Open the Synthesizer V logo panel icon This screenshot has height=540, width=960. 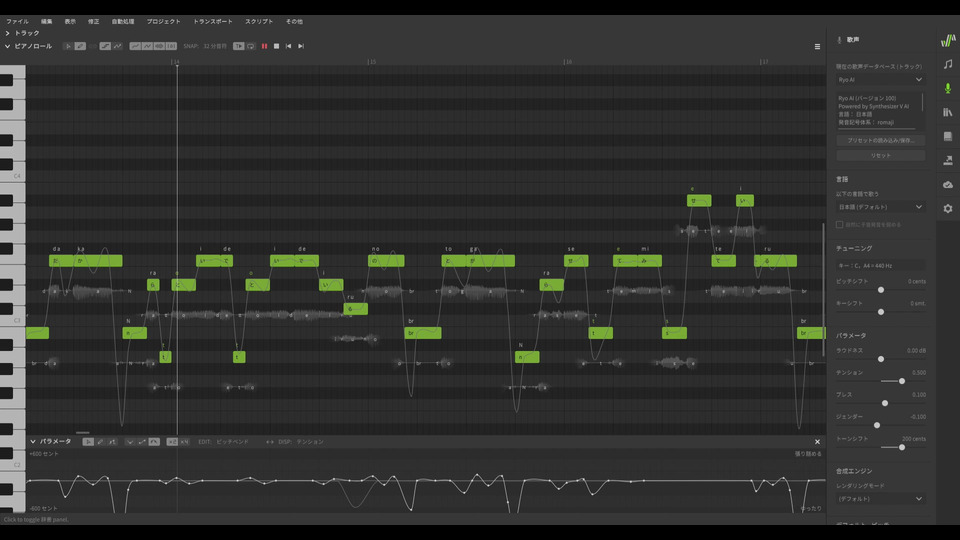[948, 40]
